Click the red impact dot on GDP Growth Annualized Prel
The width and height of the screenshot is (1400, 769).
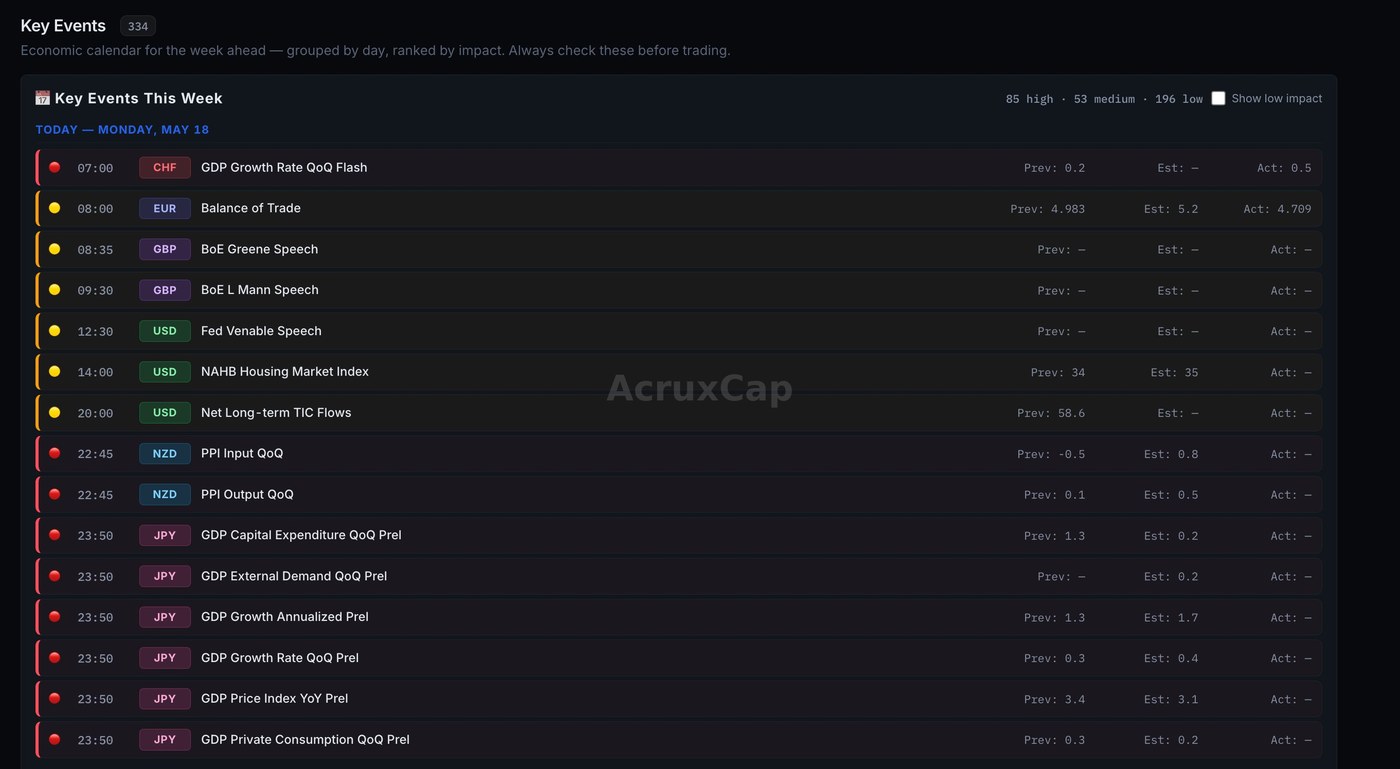55,617
